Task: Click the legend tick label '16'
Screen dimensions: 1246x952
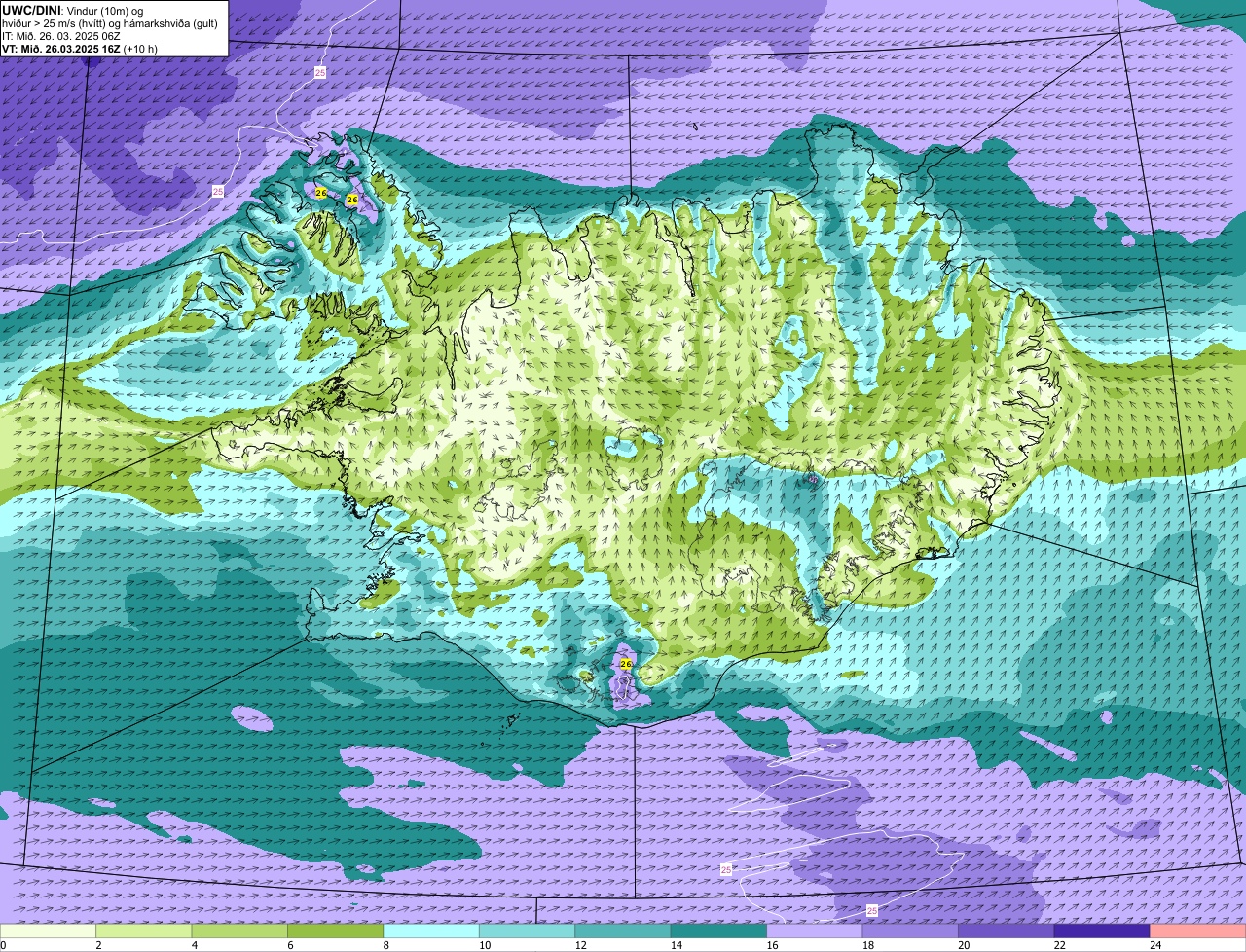Action: [x=772, y=945]
